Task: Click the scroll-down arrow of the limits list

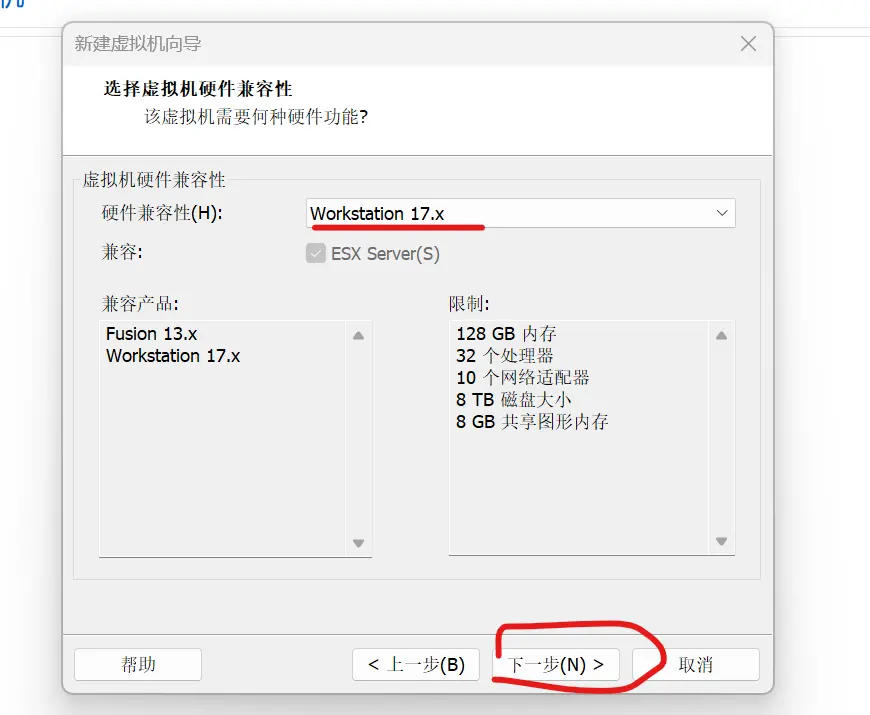Action: [721, 543]
